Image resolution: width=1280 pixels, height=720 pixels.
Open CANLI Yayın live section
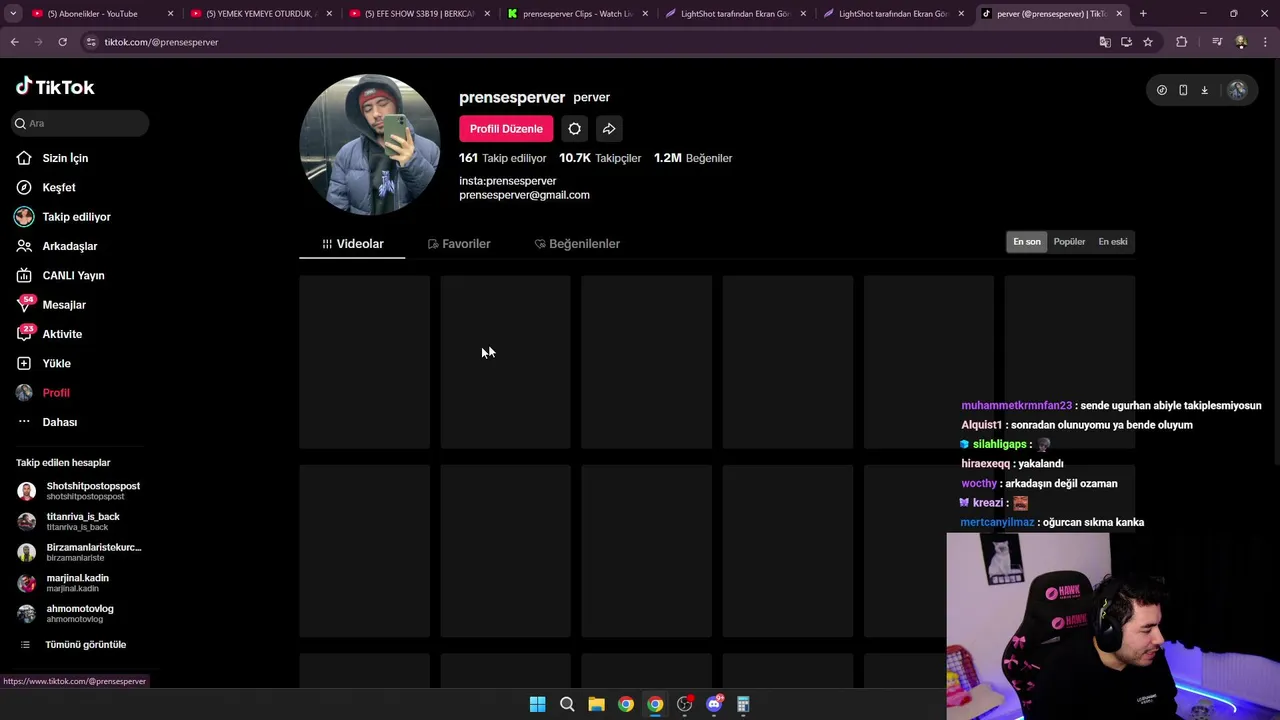click(60, 275)
